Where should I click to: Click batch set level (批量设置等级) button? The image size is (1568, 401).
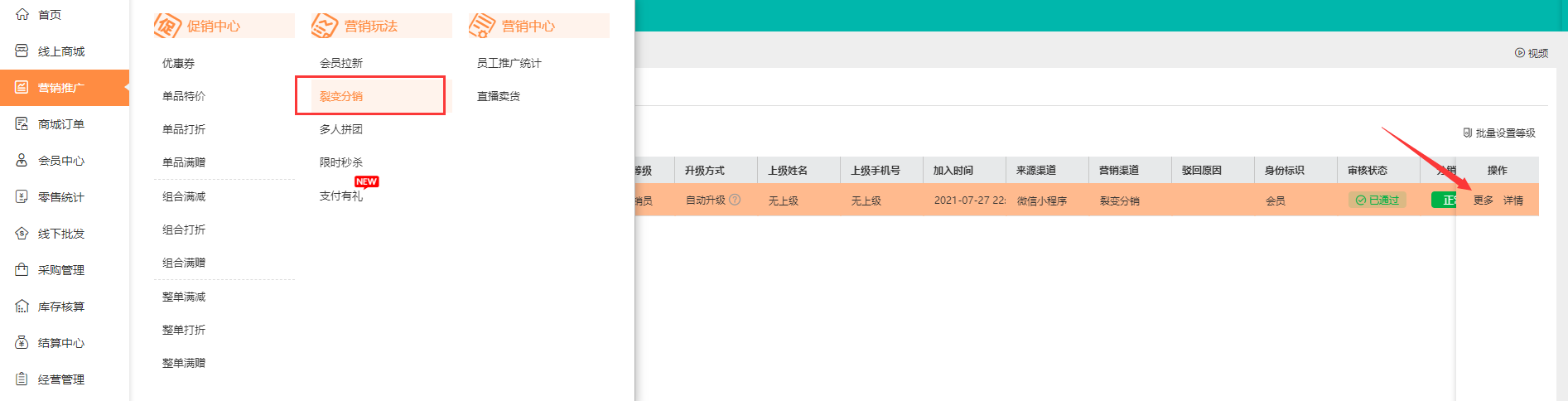click(x=1499, y=133)
